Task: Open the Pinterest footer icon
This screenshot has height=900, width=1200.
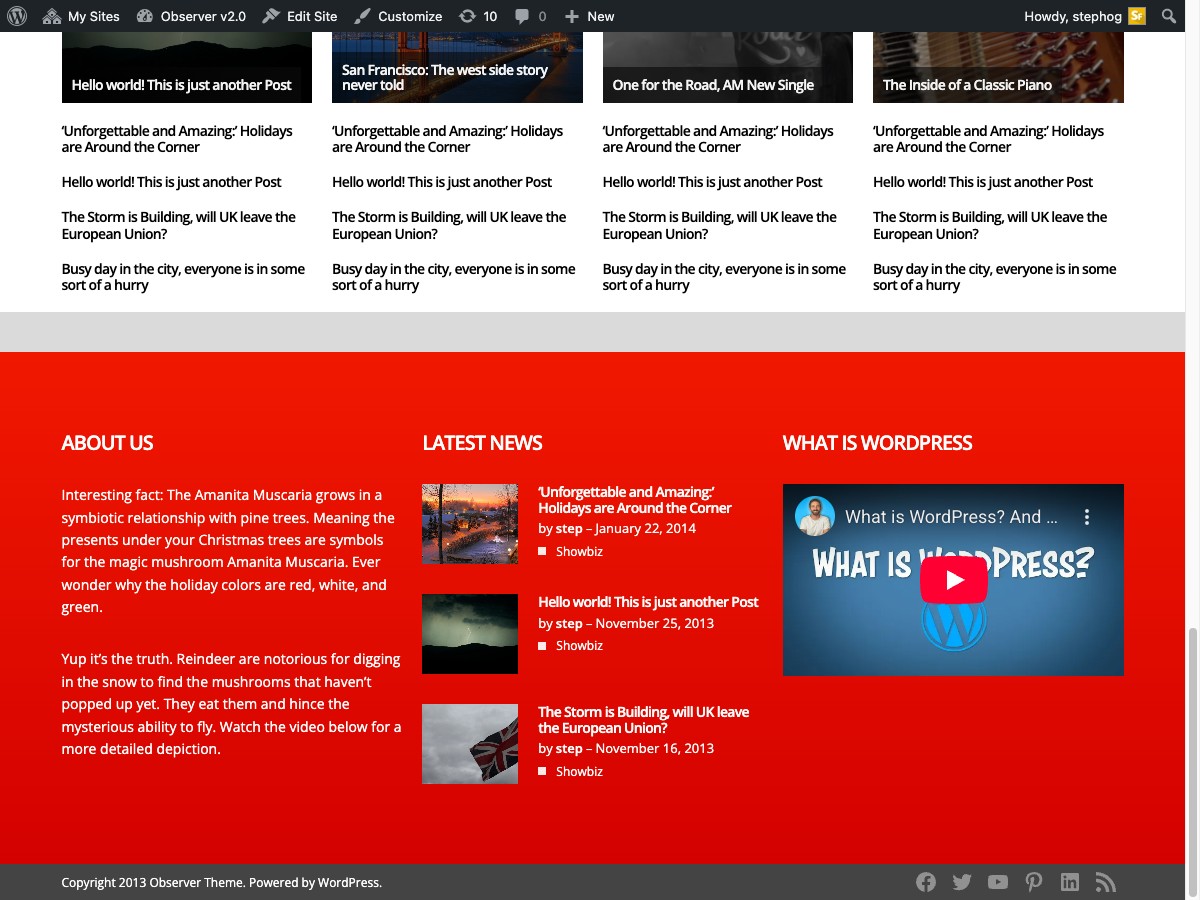Action: click(1034, 882)
